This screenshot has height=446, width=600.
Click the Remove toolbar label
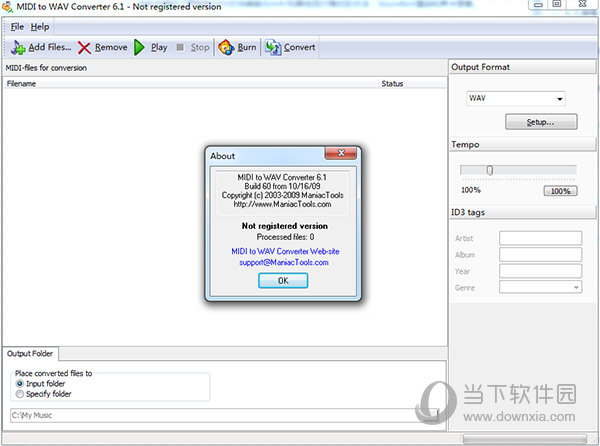tap(111, 47)
